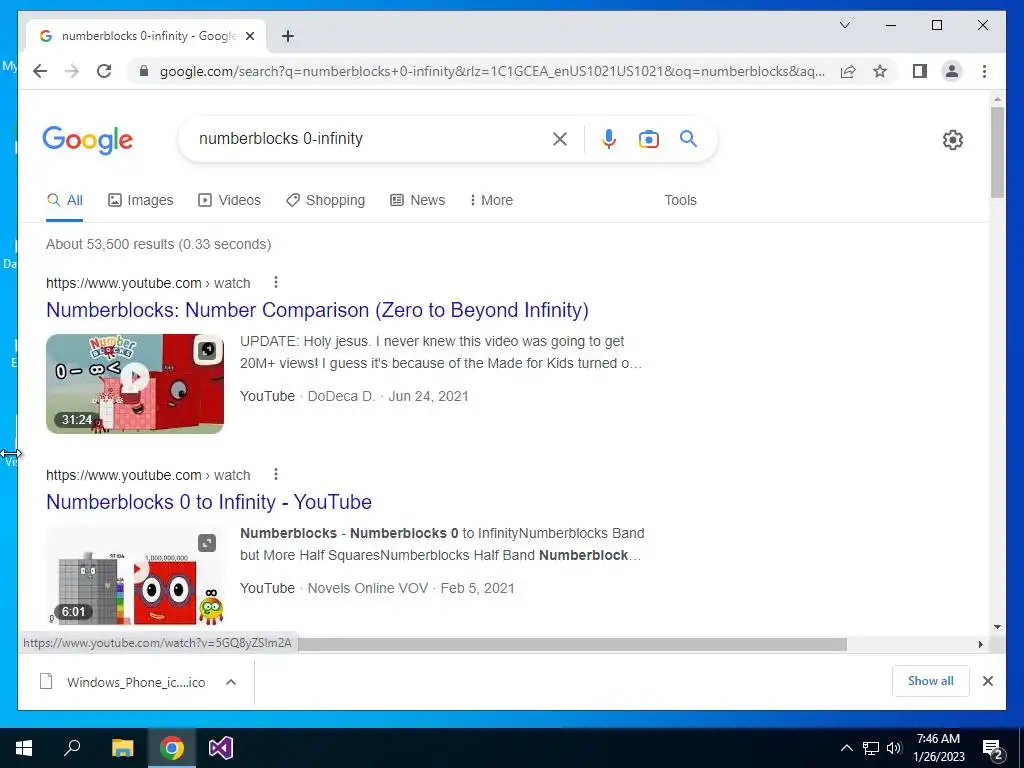This screenshot has width=1024, height=768.
Task: Switch to the Shopping tab
Action: point(325,200)
